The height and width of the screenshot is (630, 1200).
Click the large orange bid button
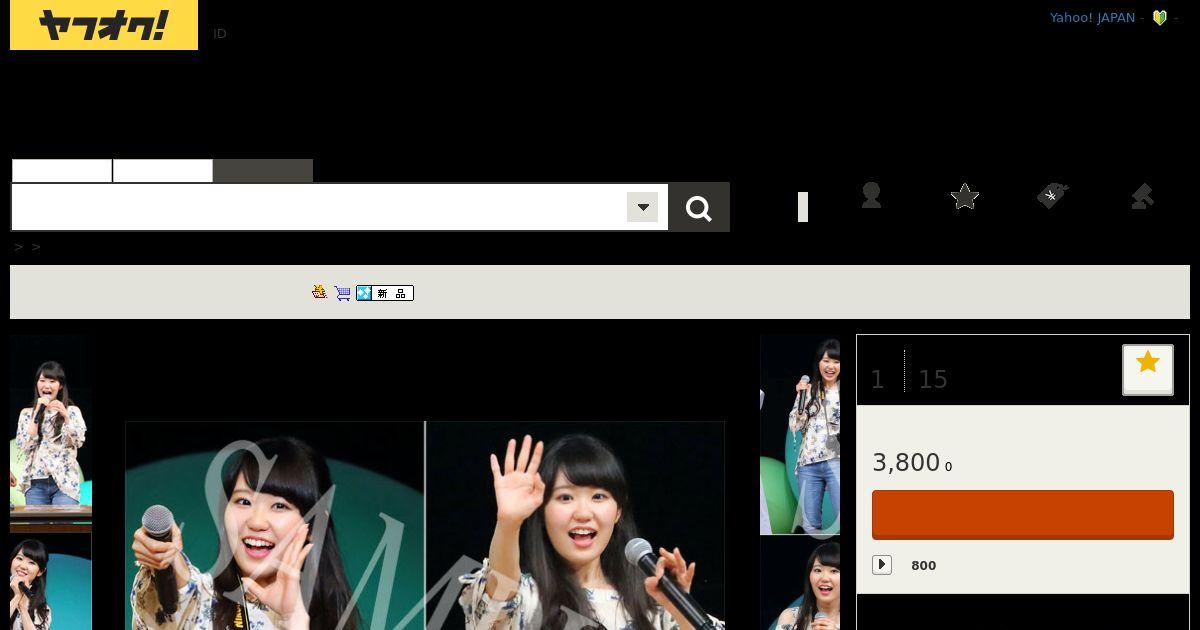click(x=1023, y=515)
